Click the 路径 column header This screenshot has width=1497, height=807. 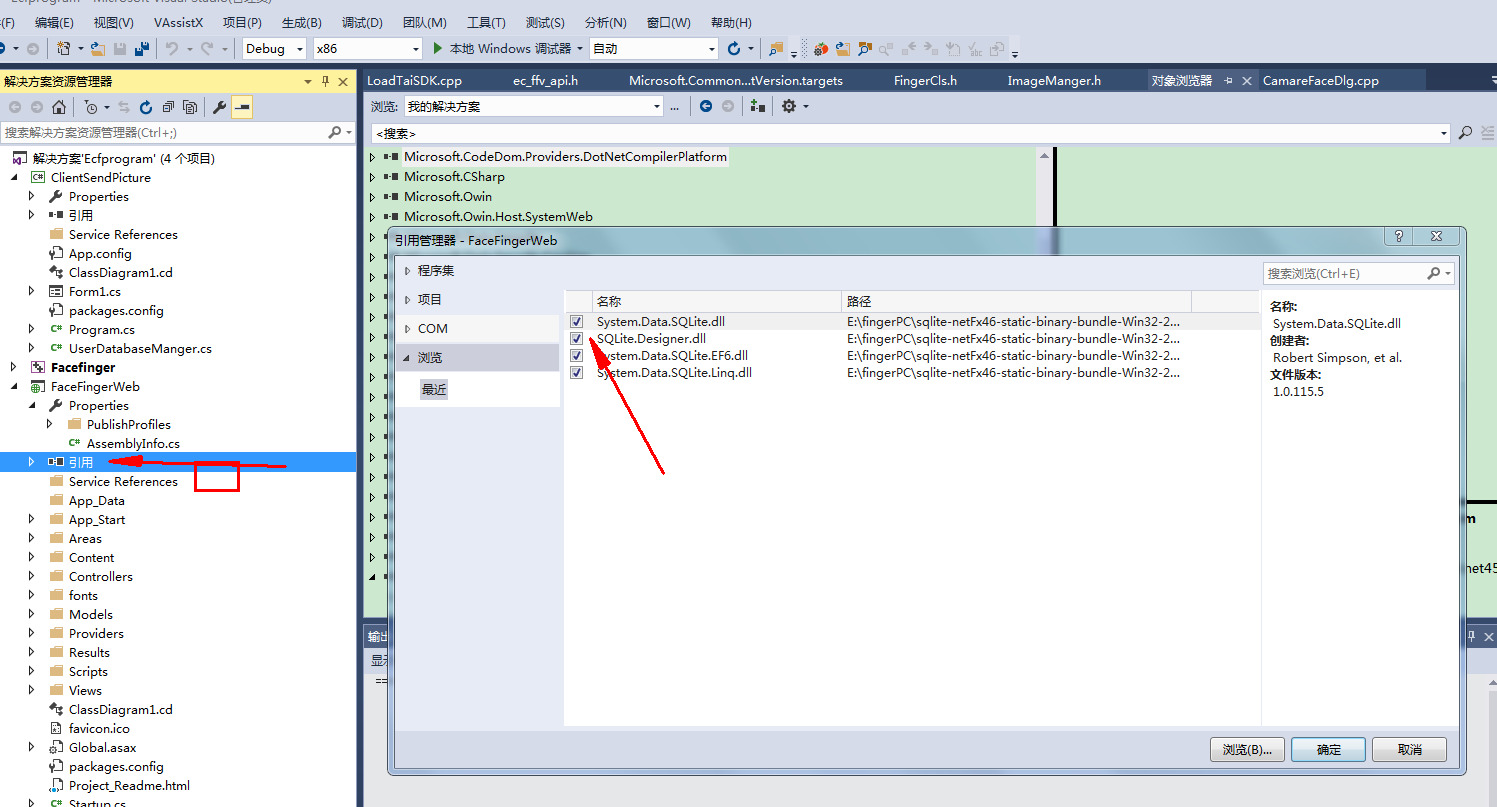coord(1017,301)
